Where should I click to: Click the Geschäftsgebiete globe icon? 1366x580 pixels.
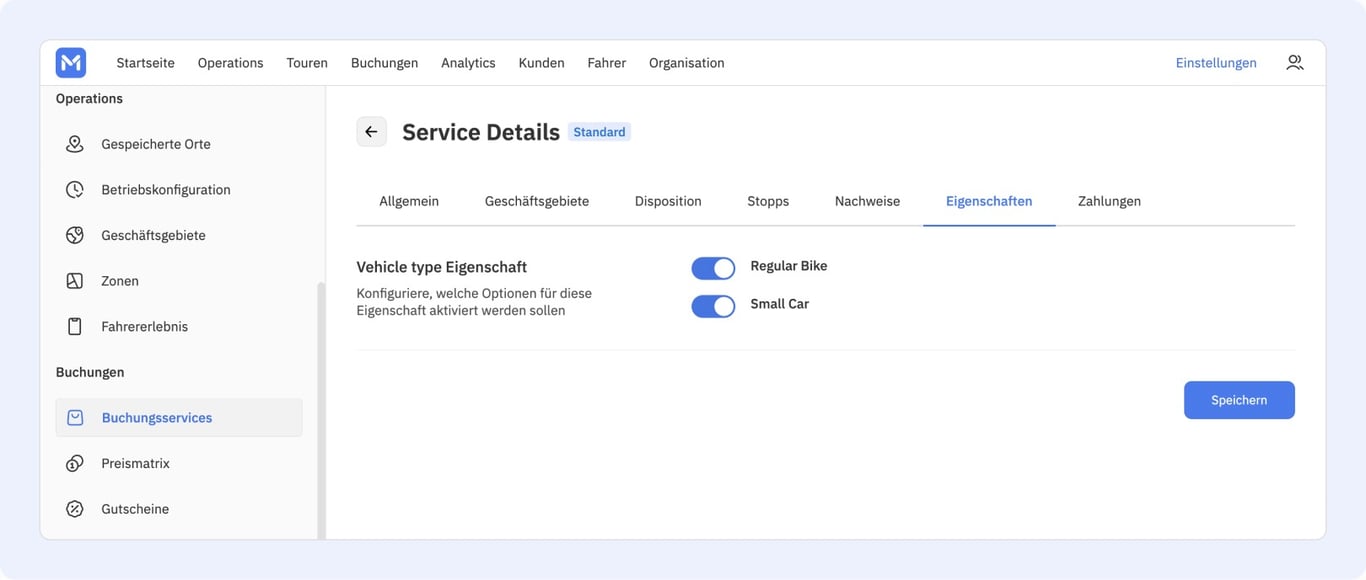point(75,236)
